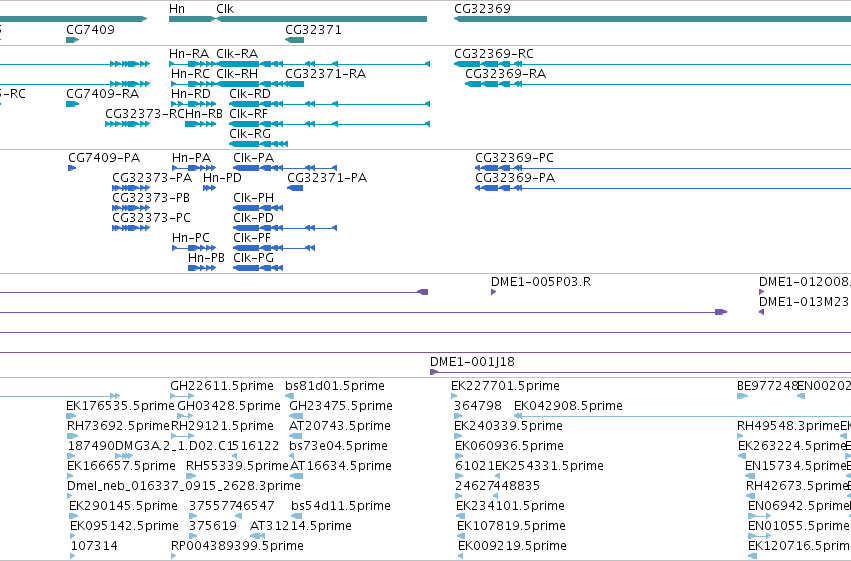The image size is (851, 561).
Task: Click protein CG32373-PA
Action: (x=152, y=178)
